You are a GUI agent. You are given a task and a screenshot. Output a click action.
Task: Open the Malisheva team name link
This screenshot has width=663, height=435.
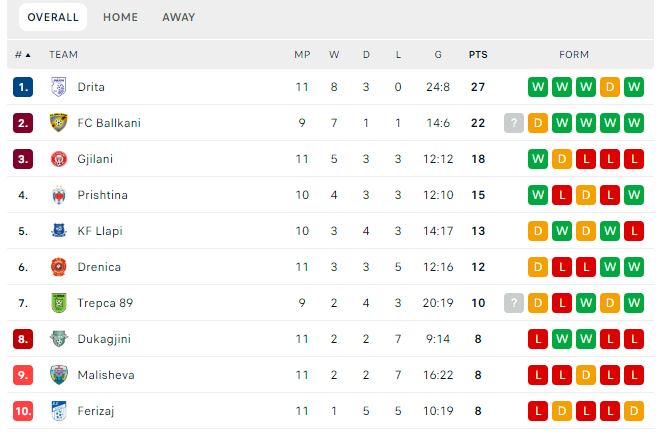[x=106, y=375]
